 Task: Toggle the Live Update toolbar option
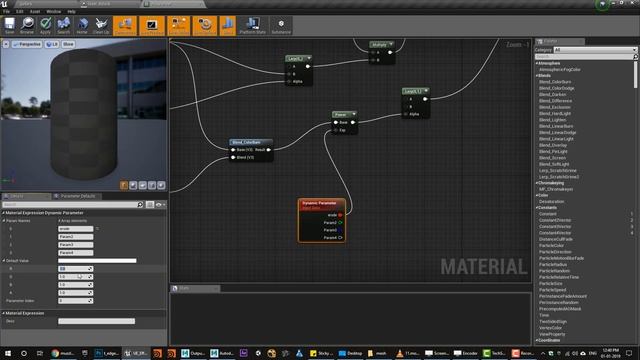click(x=204, y=25)
